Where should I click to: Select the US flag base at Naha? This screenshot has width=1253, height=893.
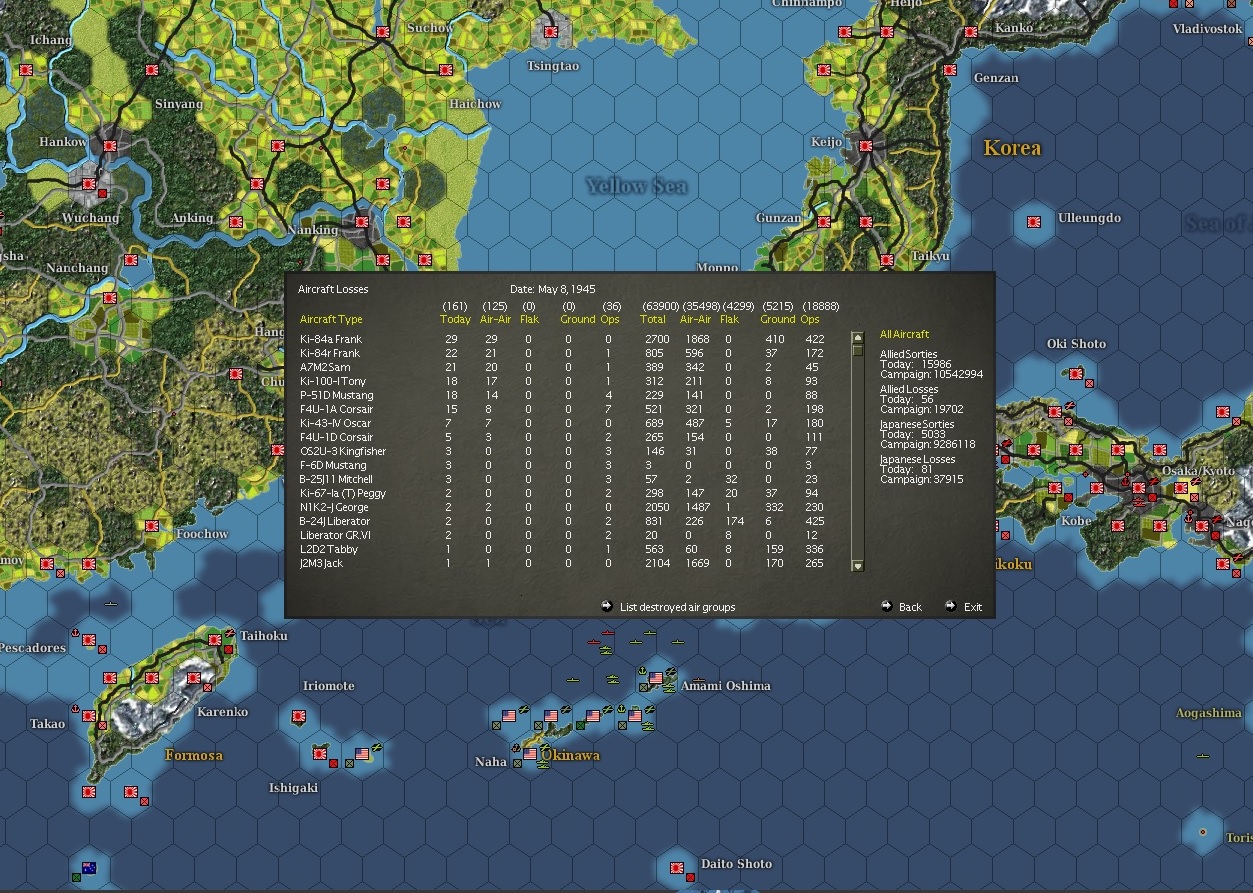530,754
